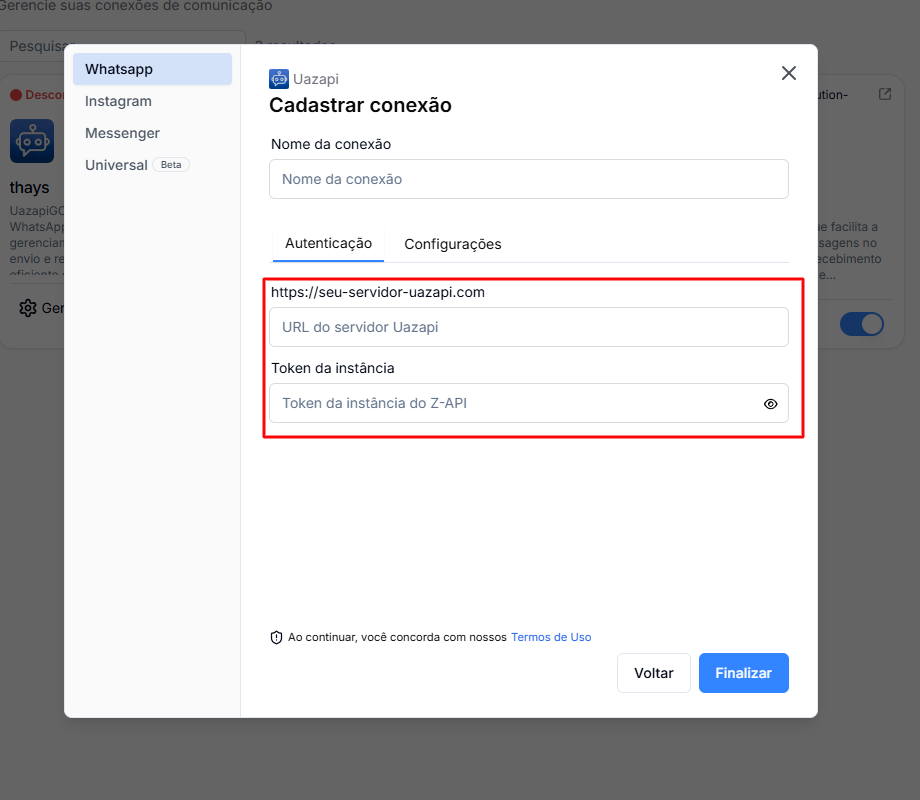The height and width of the screenshot is (800, 920).
Task: Close the Cadastrar conexão dialog
Action: (789, 73)
